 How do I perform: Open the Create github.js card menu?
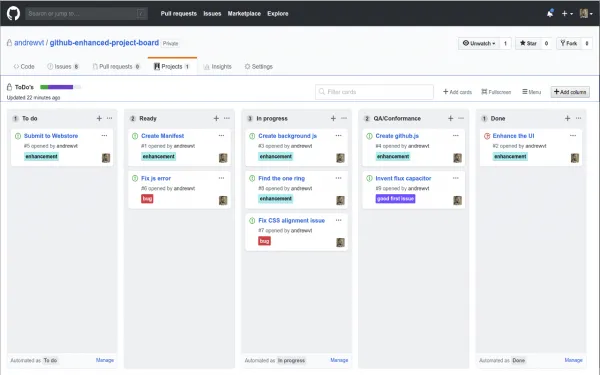tap(456, 135)
